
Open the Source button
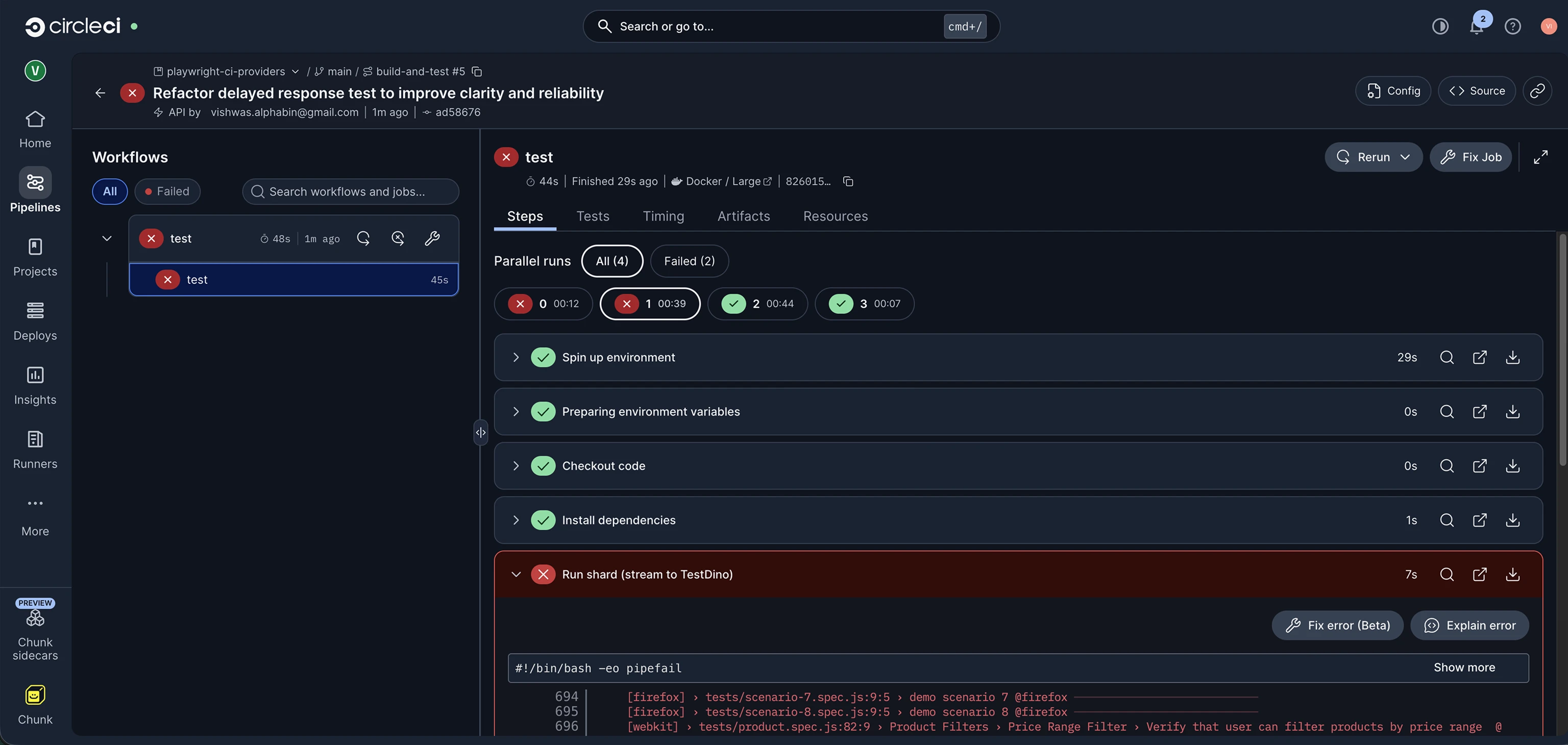pyautogui.click(x=1476, y=91)
